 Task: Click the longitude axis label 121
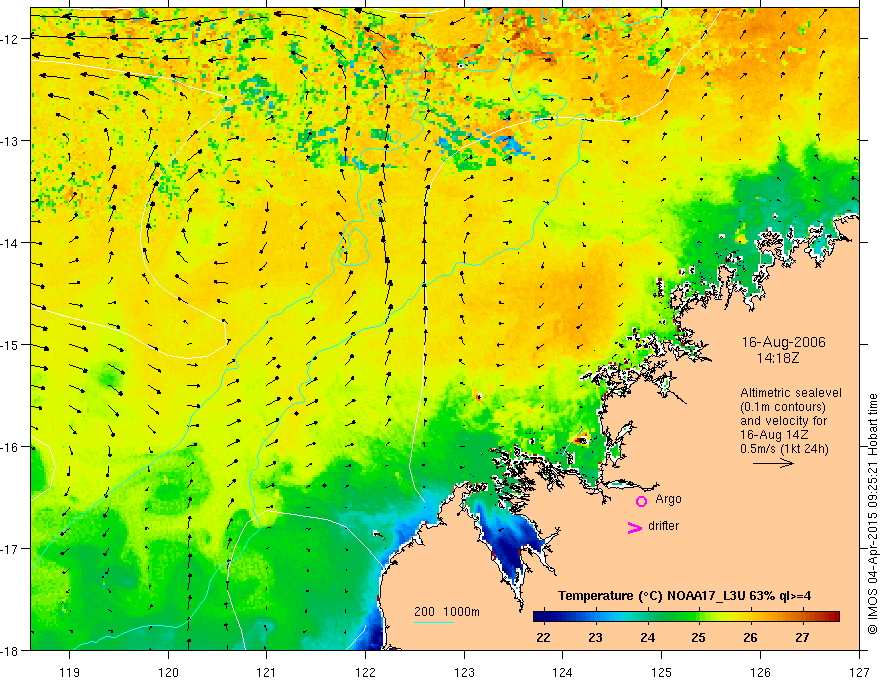tap(267, 672)
